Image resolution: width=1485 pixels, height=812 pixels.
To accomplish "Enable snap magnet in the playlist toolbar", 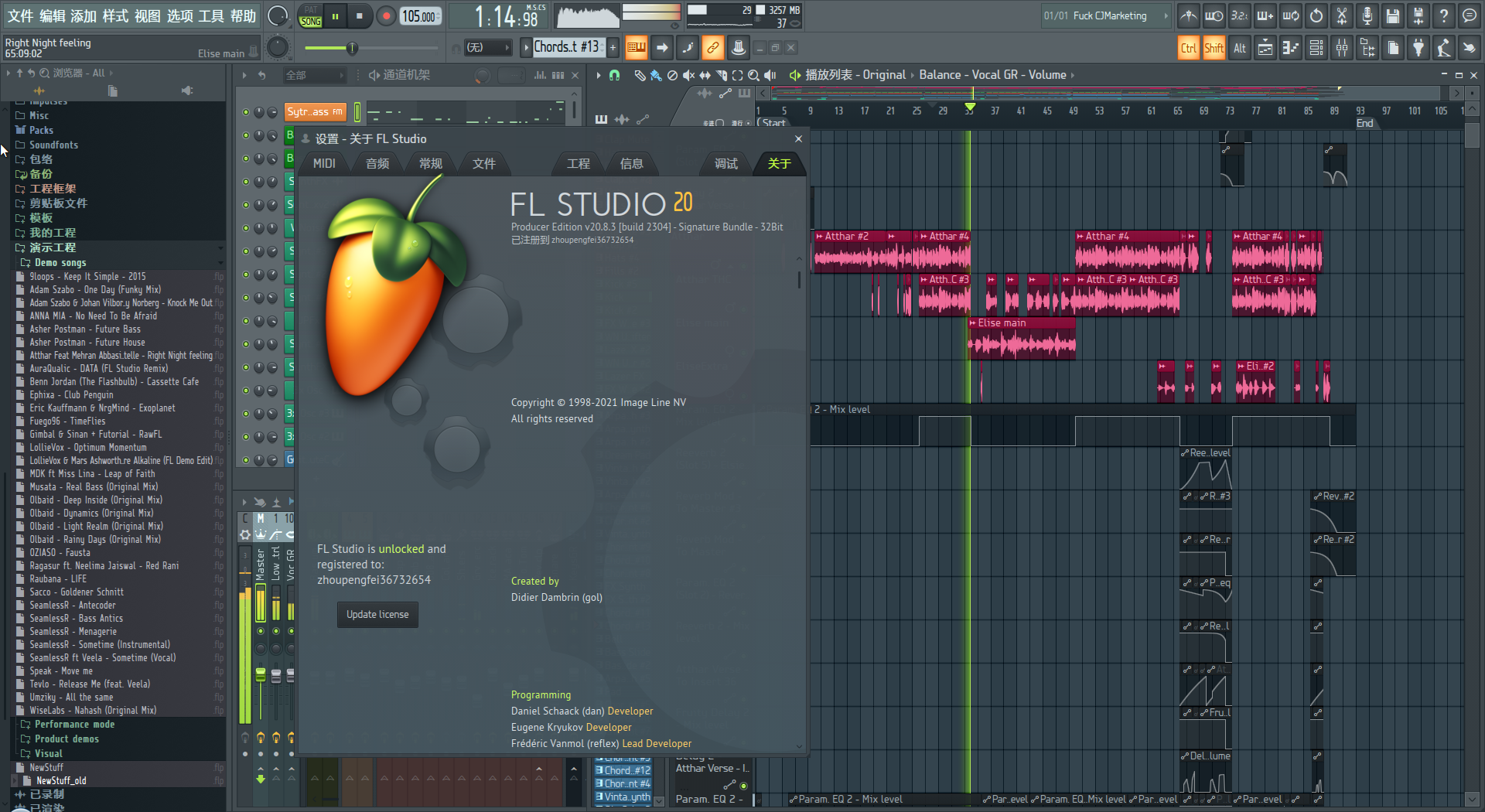I will pos(614,75).
